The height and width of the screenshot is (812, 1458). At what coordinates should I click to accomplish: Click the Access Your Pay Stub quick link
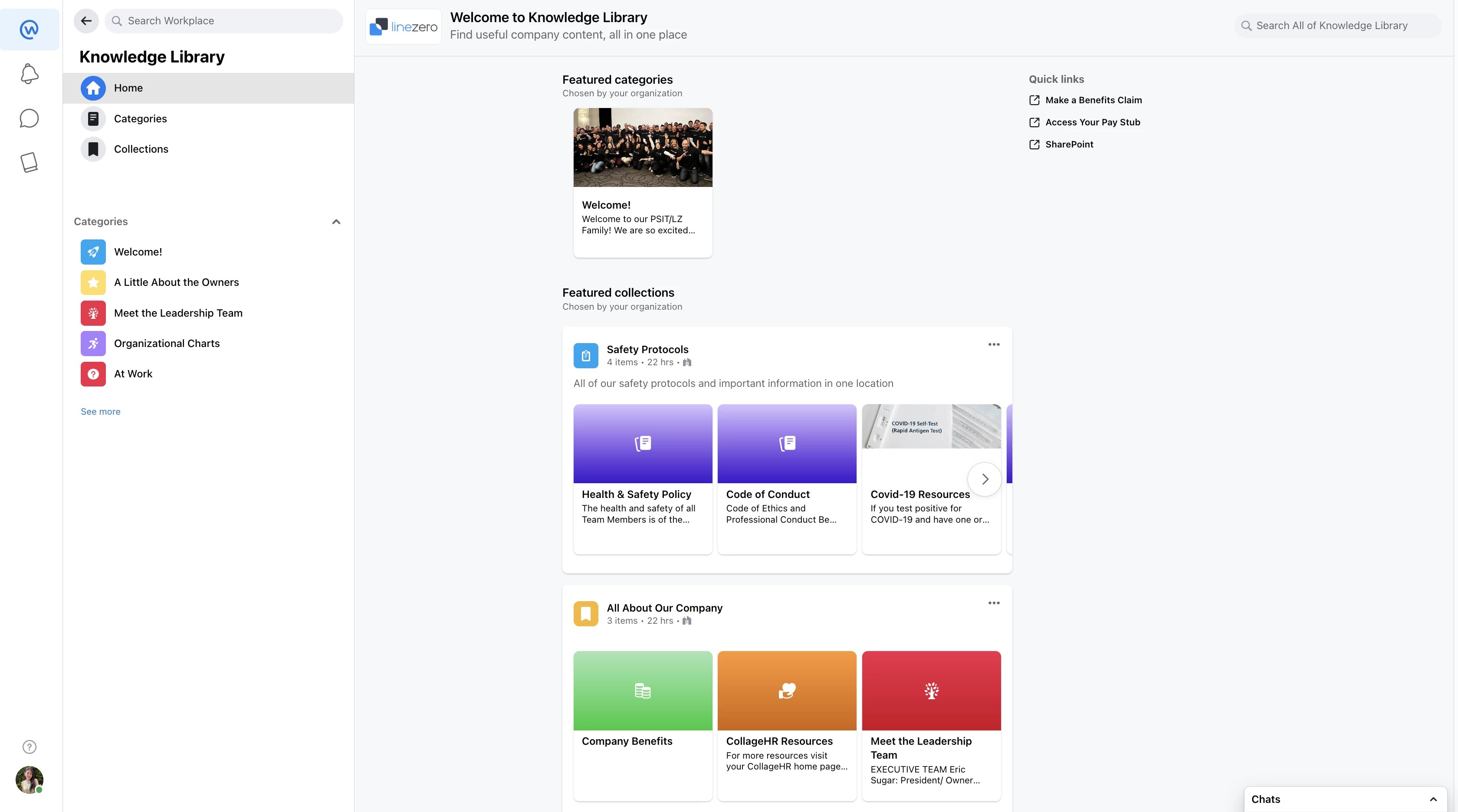pyautogui.click(x=1093, y=122)
